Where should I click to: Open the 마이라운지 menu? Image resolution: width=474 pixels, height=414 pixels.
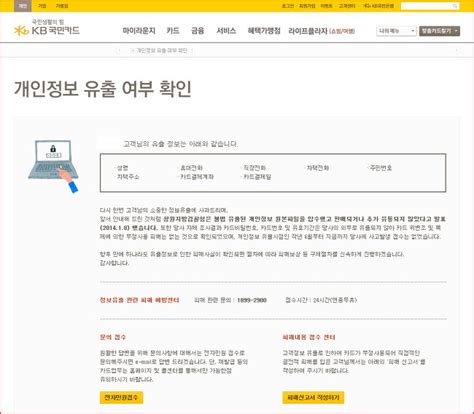pyautogui.click(x=139, y=31)
